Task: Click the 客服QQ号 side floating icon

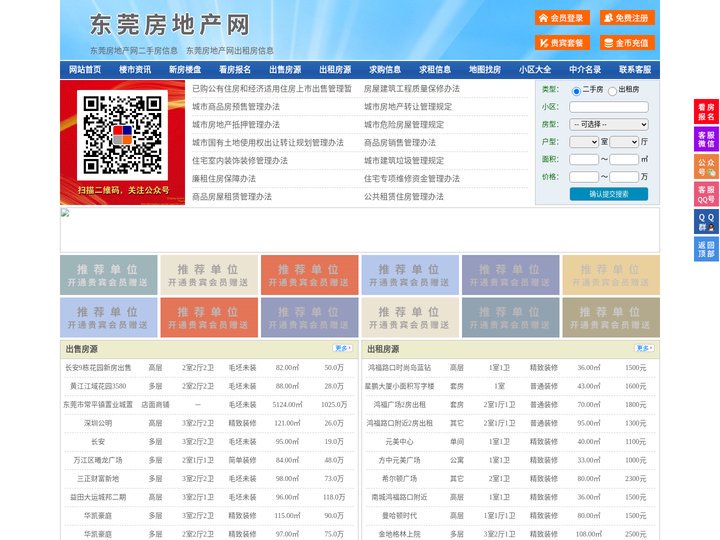Action: pos(706,194)
